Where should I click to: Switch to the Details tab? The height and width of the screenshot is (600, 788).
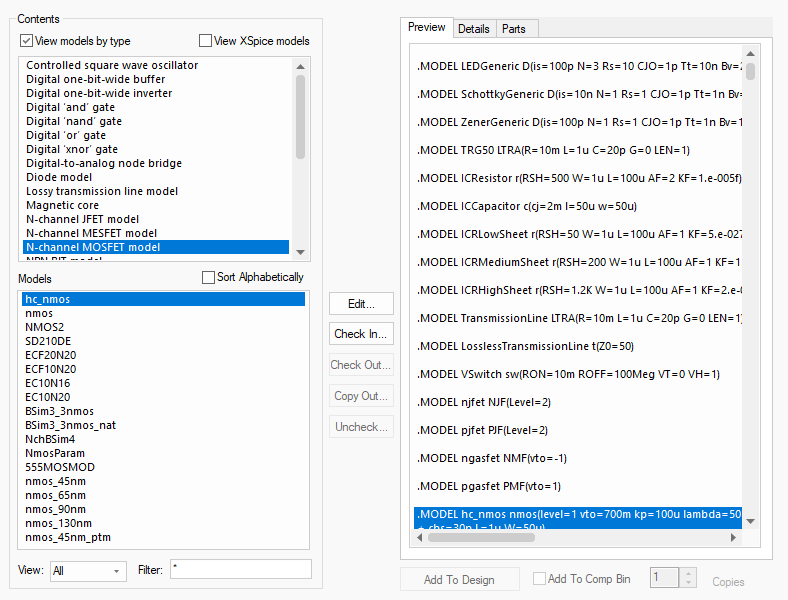point(473,29)
